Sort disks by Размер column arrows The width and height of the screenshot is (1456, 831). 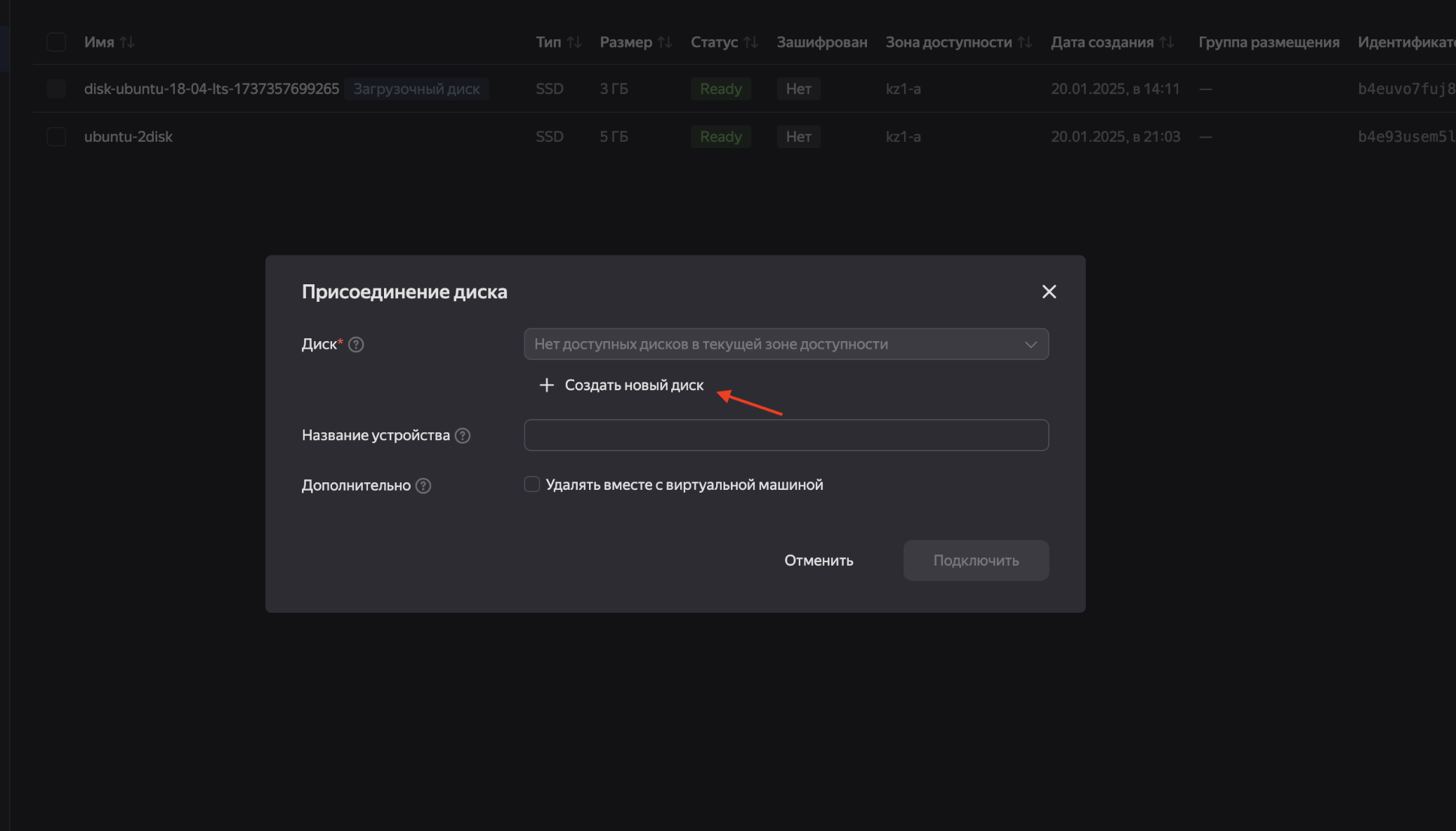point(665,42)
